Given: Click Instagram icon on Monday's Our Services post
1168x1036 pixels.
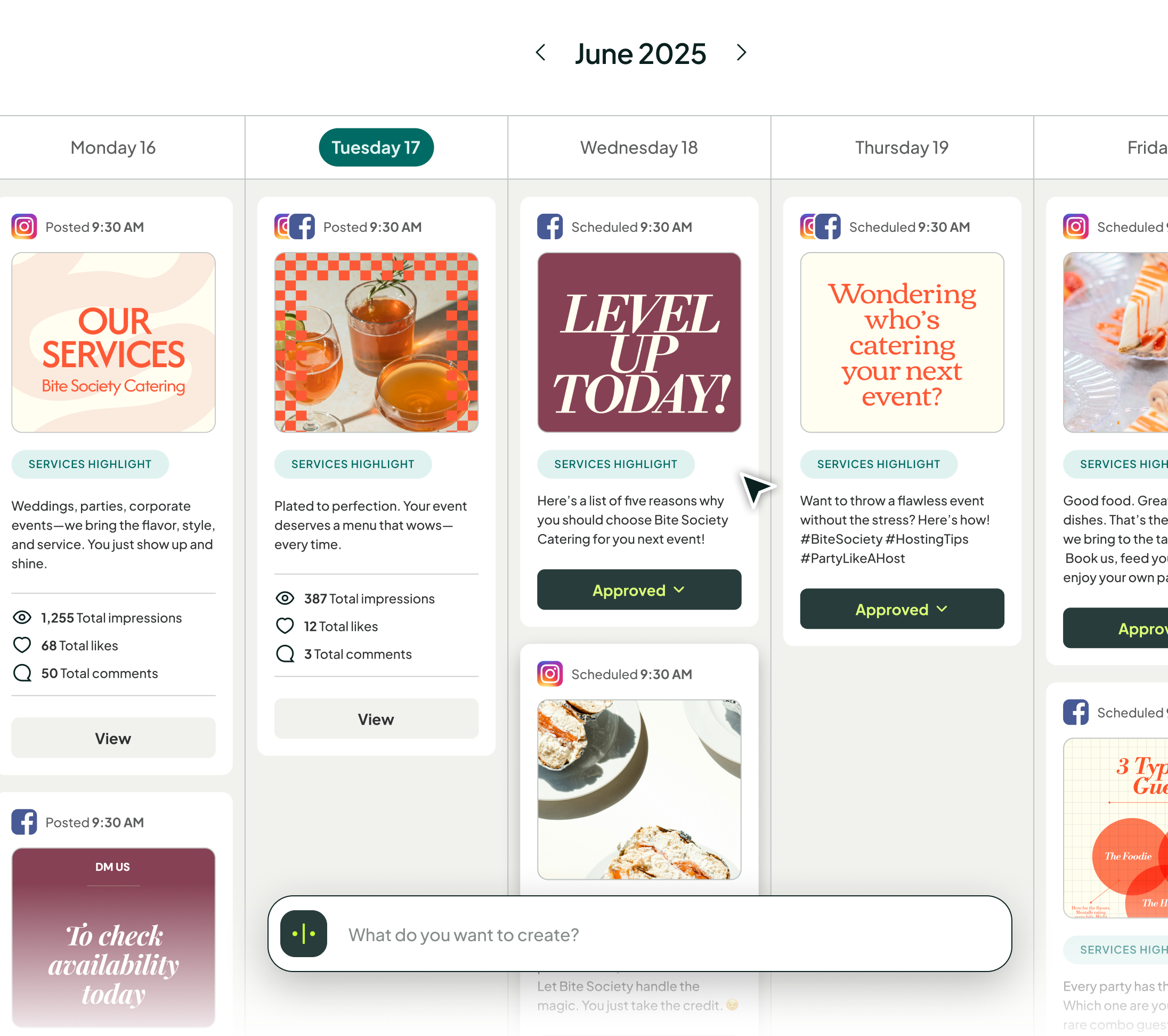Looking at the screenshot, I should click(24, 226).
